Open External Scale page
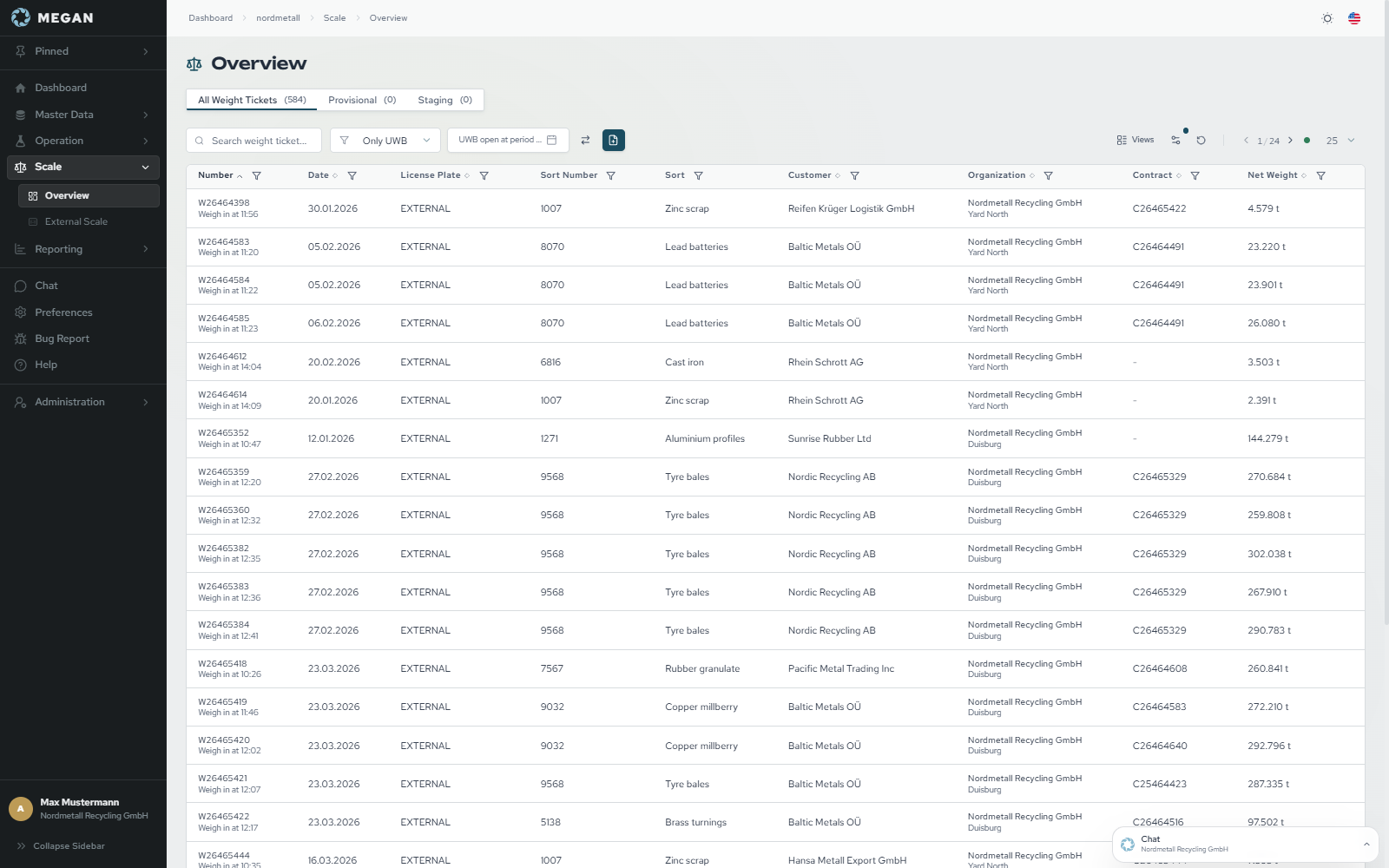This screenshot has width=1389, height=868. point(89,221)
